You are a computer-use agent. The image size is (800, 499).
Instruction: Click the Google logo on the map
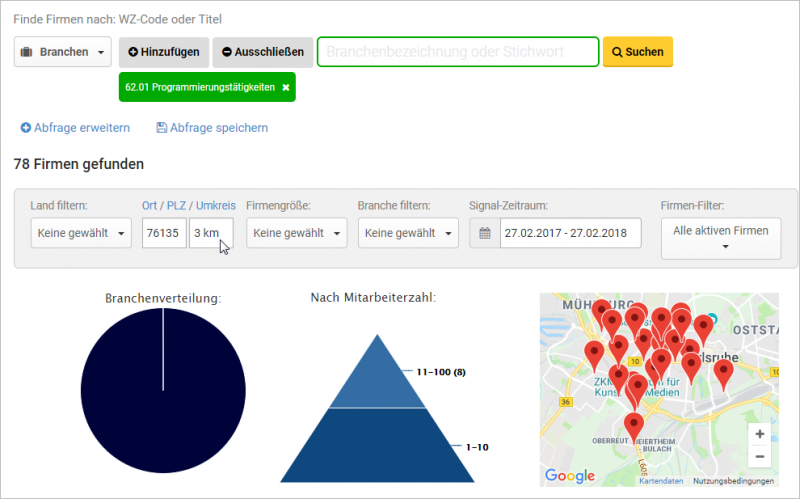click(x=569, y=475)
